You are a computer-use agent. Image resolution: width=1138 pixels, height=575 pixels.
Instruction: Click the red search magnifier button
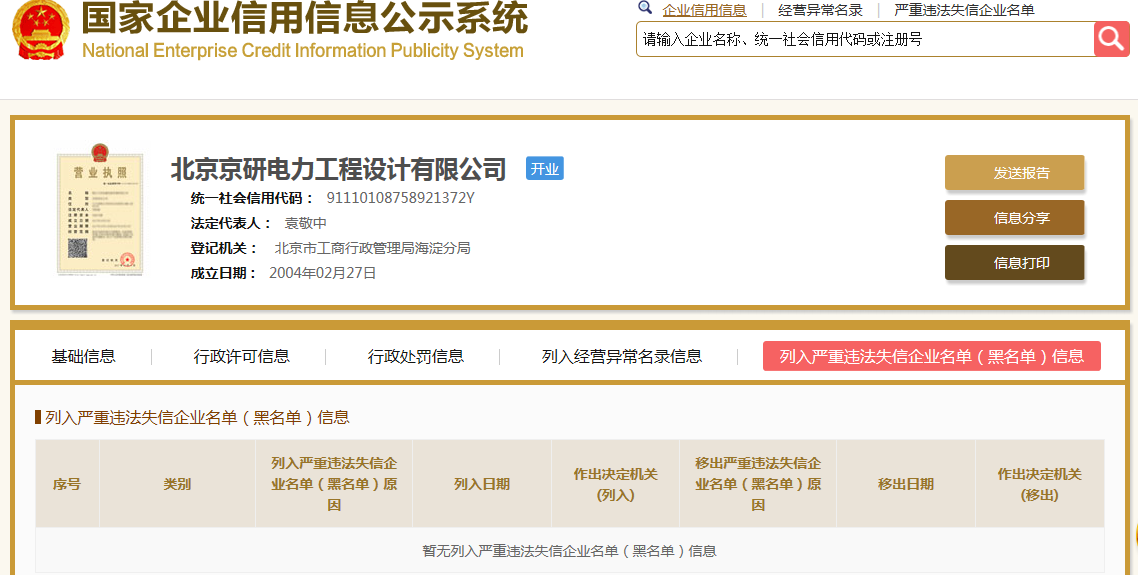tap(1111, 38)
